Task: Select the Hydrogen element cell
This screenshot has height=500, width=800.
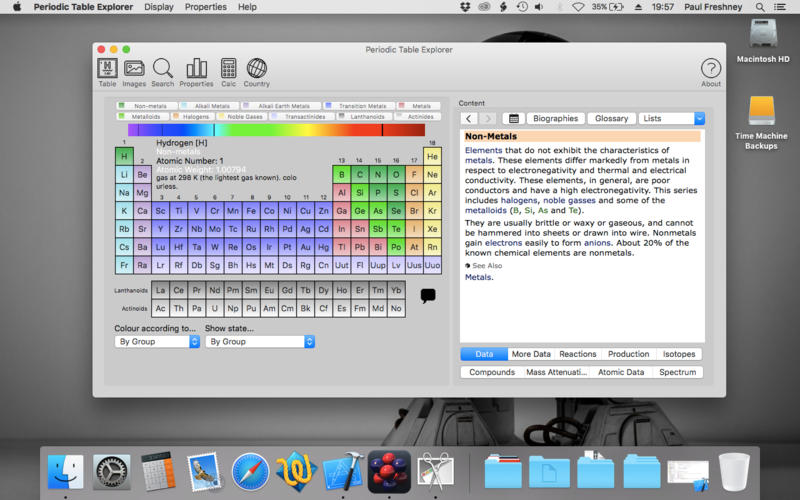Action: (x=124, y=157)
